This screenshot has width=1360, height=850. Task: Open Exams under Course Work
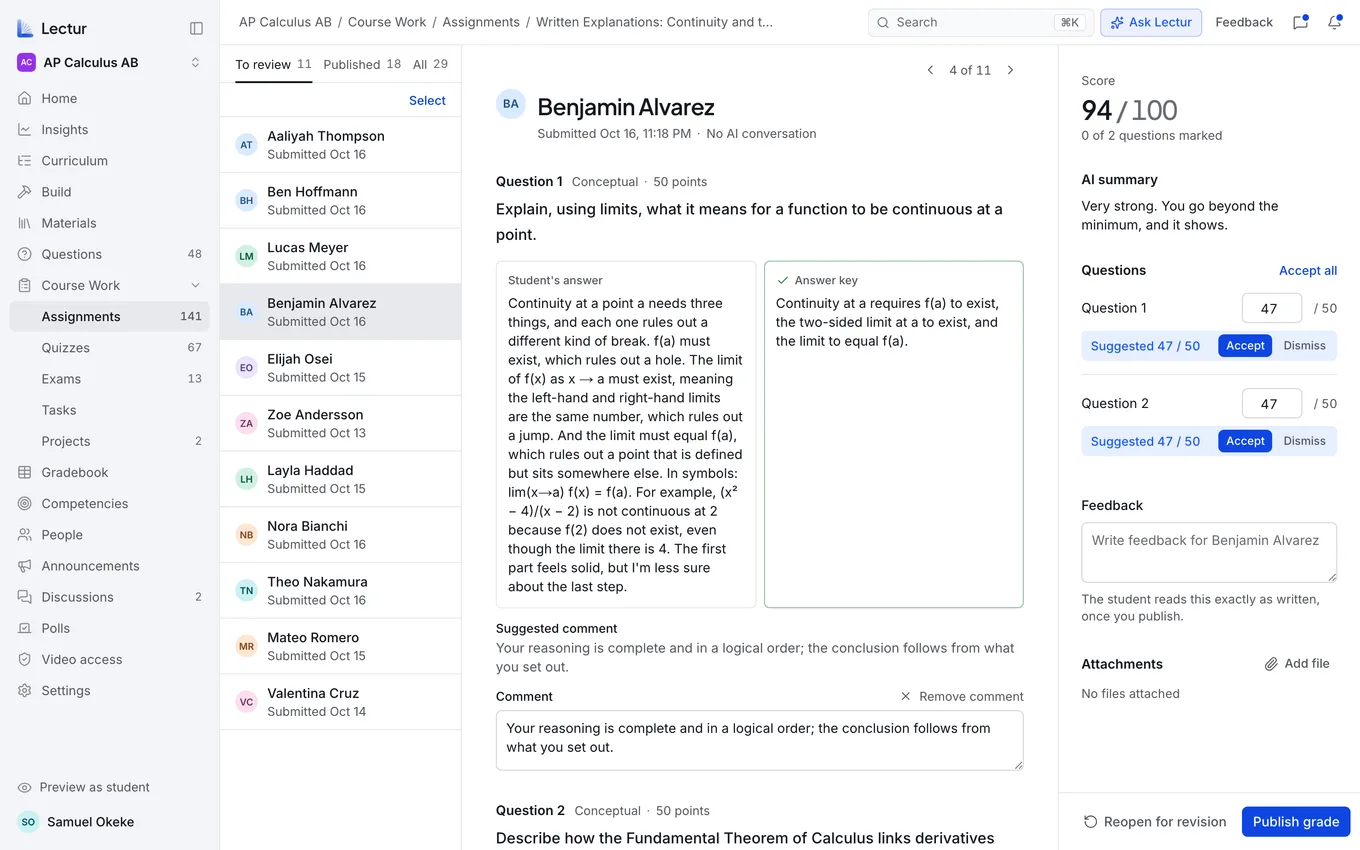(110, 378)
